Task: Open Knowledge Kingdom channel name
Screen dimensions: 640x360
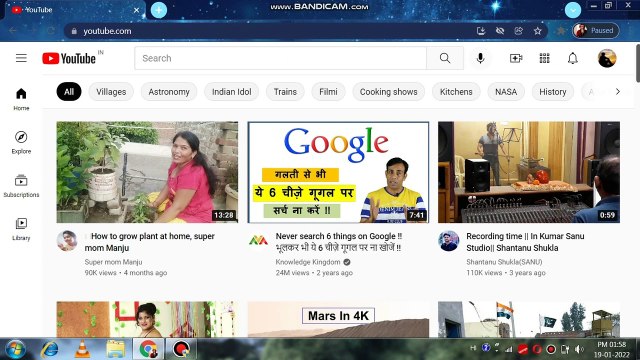Action: click(x=308, y=262)
